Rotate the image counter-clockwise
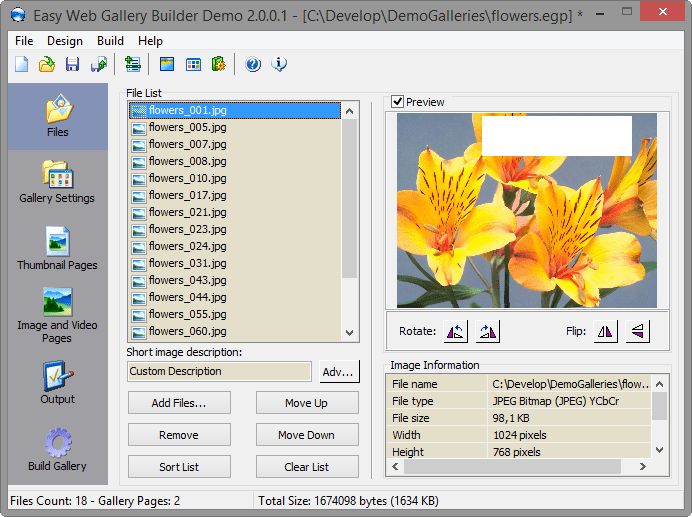692x517 pixels. (x=455, y=331)
